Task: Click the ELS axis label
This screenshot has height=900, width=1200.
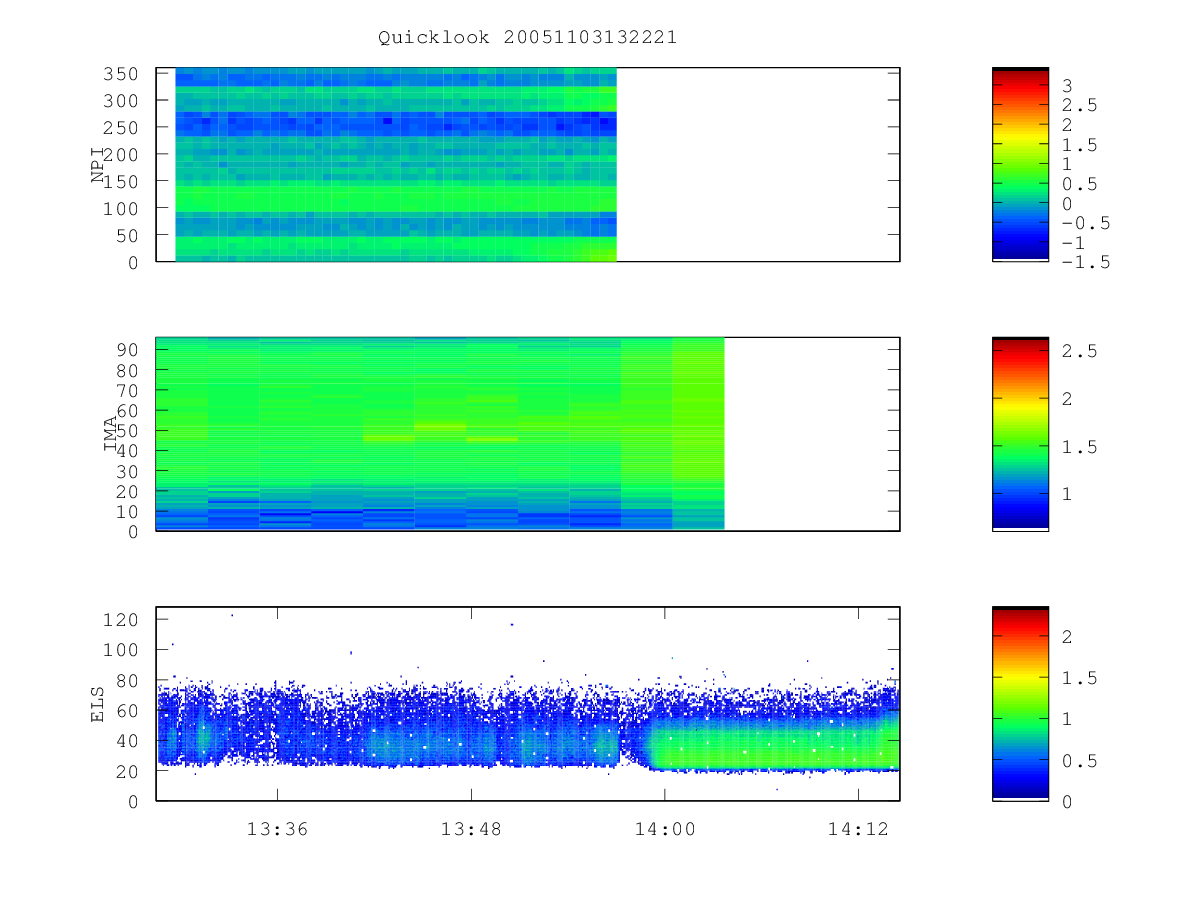Action: tap(98, 704)
